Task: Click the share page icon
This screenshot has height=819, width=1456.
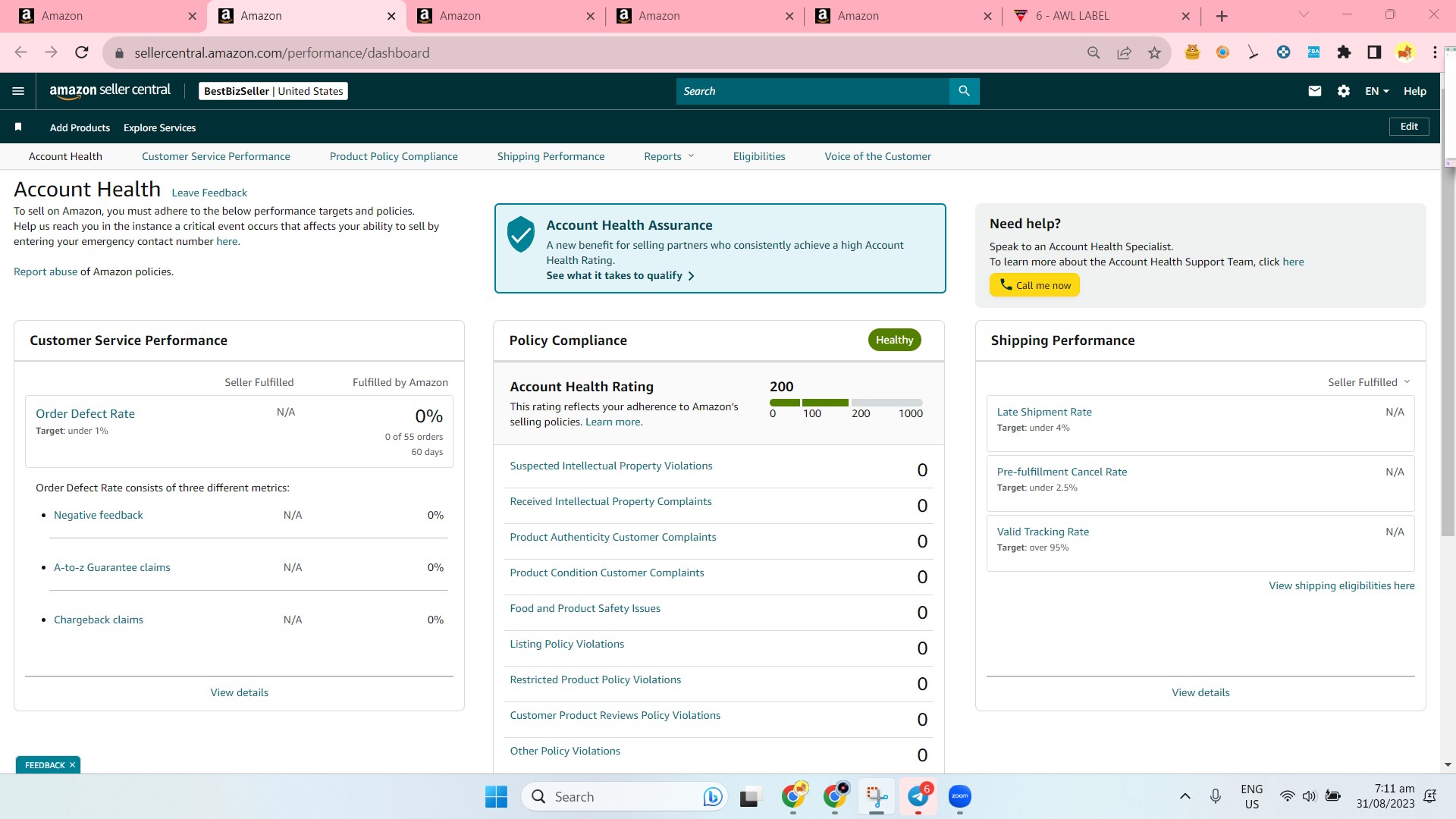Action: (x=1124, y=52)
